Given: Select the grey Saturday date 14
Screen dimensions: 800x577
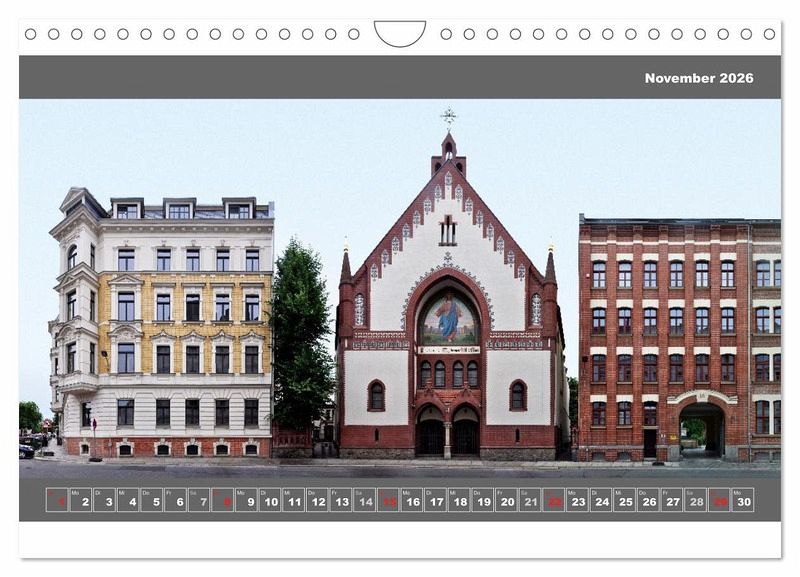Looking at the screenshot, I should [365, 500].
